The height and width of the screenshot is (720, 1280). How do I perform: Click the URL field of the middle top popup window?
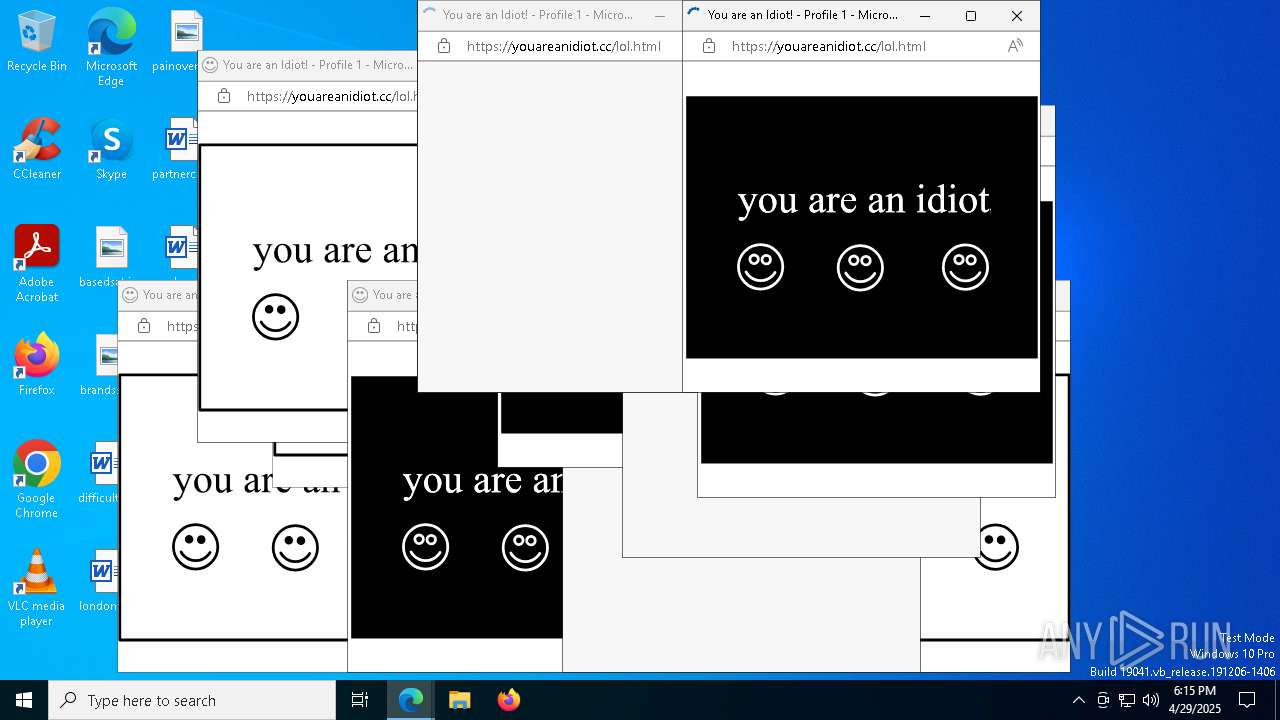click(x=563, y=46)
